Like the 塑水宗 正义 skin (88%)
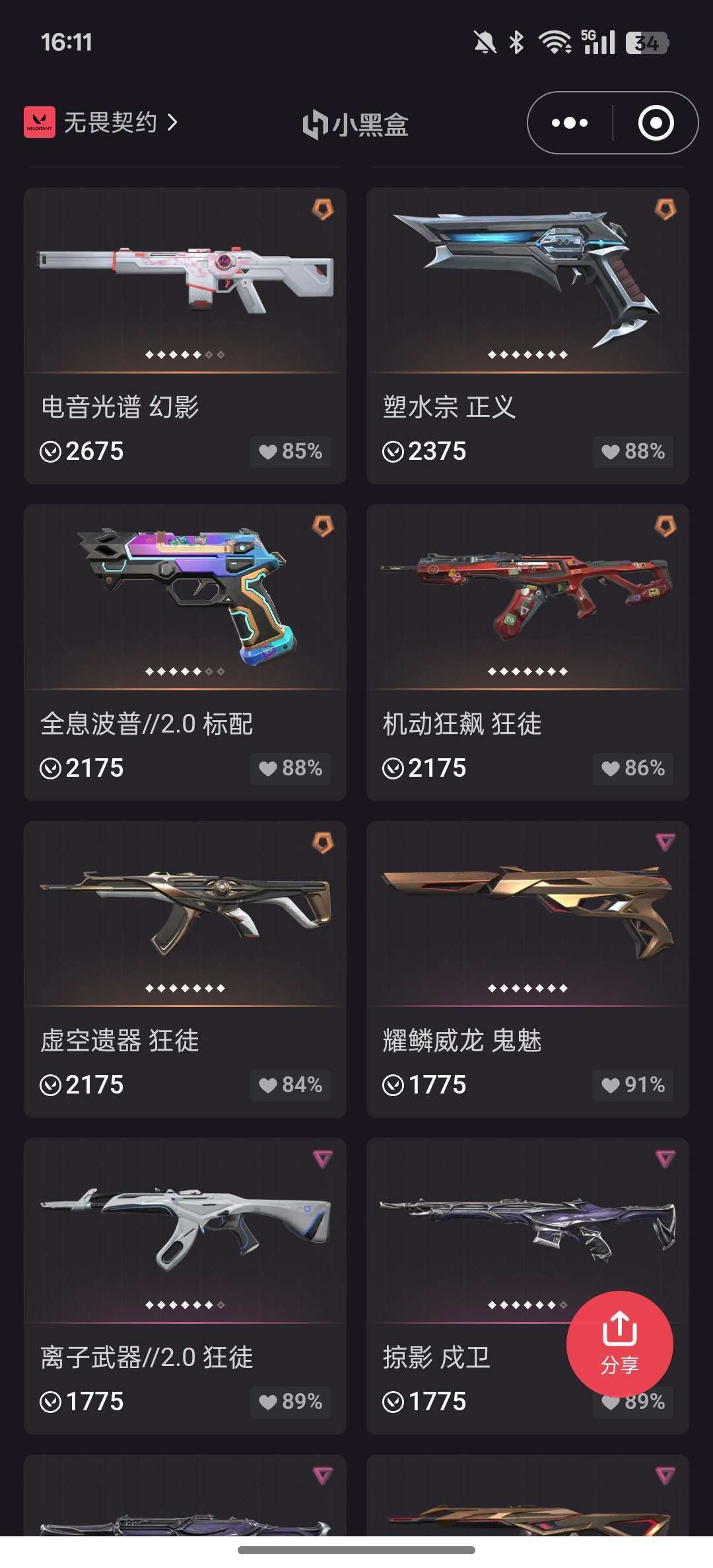The image size is (713, 1568). click(x=632, y=451)
